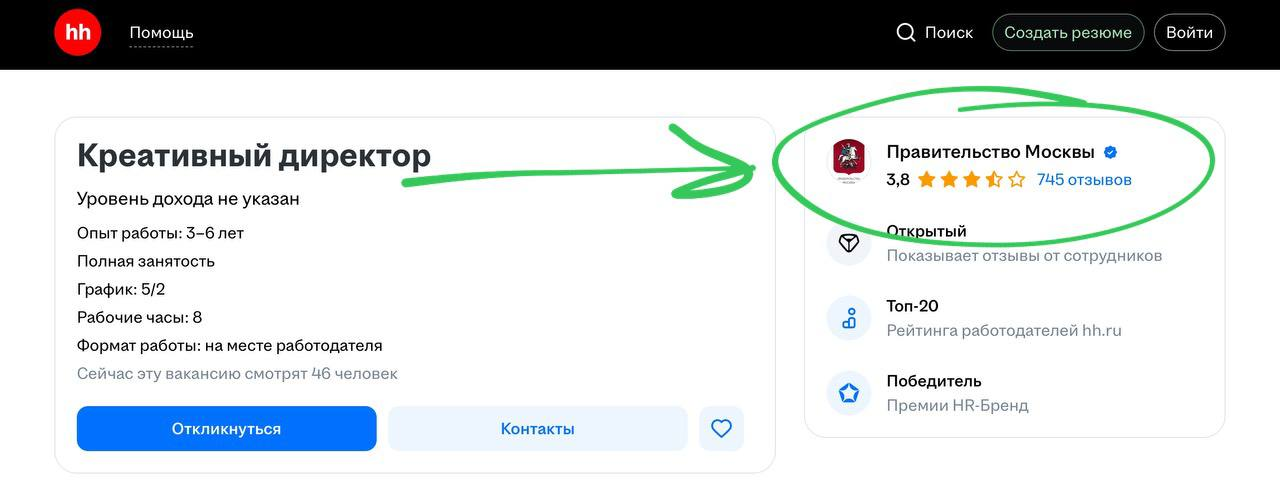
Task: Click the Победитель star award icon
Action: [849, 393]
